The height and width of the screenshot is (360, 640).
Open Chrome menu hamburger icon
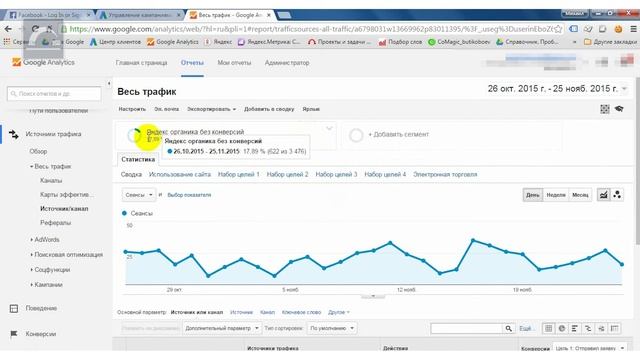[x=633, y=29]
